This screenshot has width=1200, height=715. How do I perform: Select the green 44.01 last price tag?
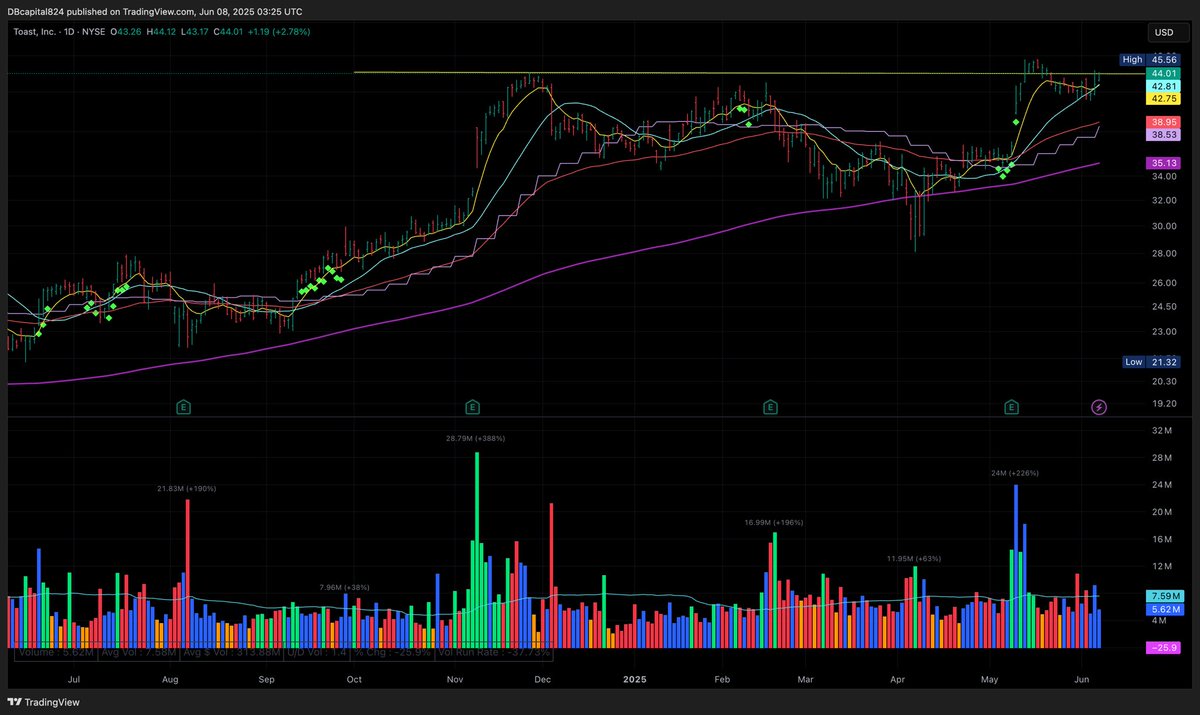pos(1163,73)
